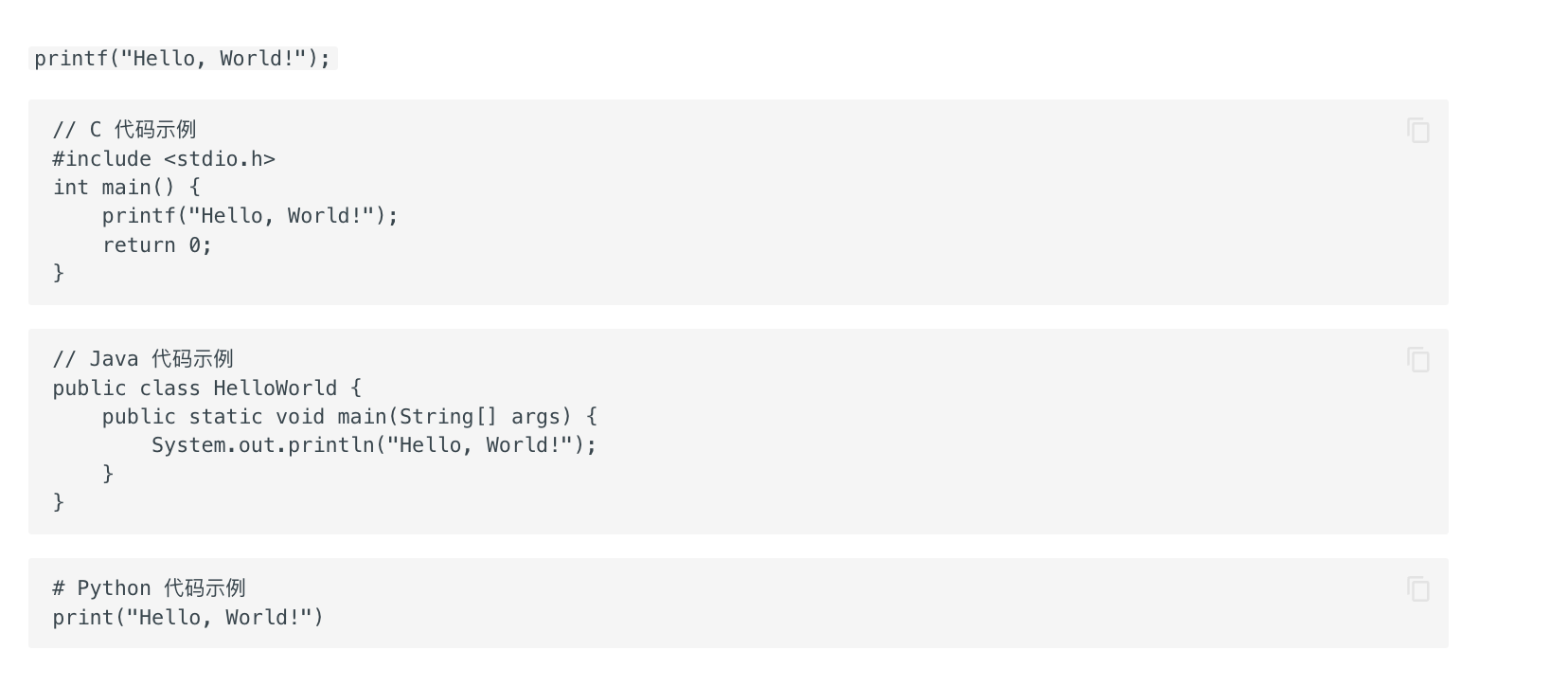Copy the Java code example block
1568x686 pixels.
[x=1417, y=360]
